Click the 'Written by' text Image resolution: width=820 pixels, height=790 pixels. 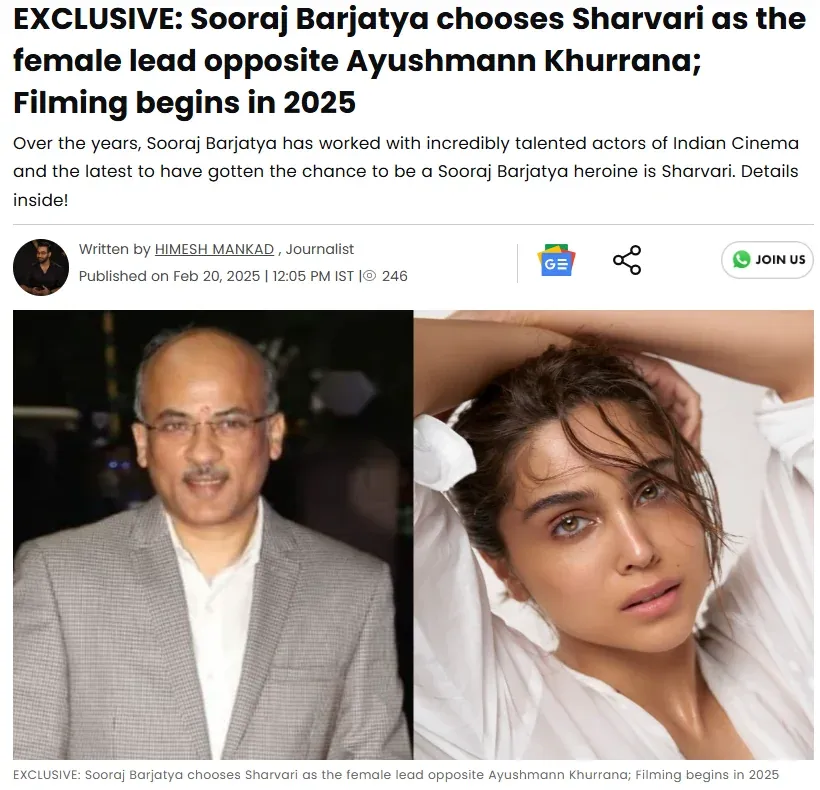pyautogui.click(x=115, y=249)
